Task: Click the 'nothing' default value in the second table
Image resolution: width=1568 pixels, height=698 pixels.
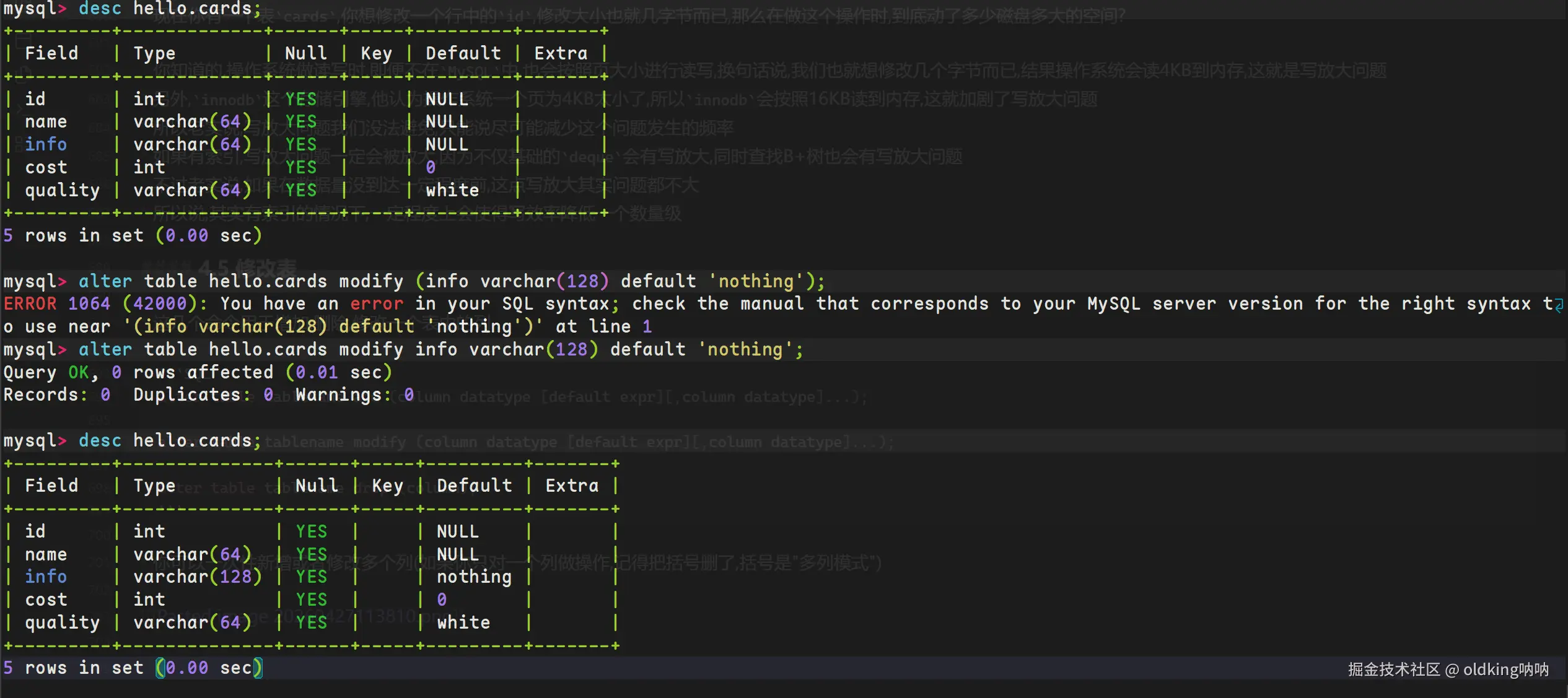Action: (474, 577)
